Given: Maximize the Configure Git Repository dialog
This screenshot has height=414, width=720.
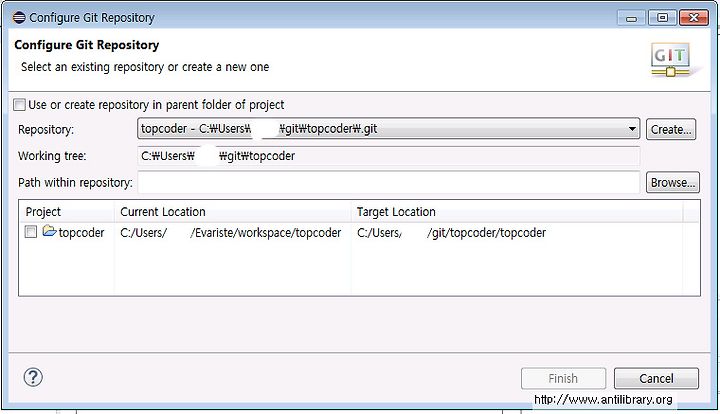Looking at the screenshot, I should click(662, 18).
